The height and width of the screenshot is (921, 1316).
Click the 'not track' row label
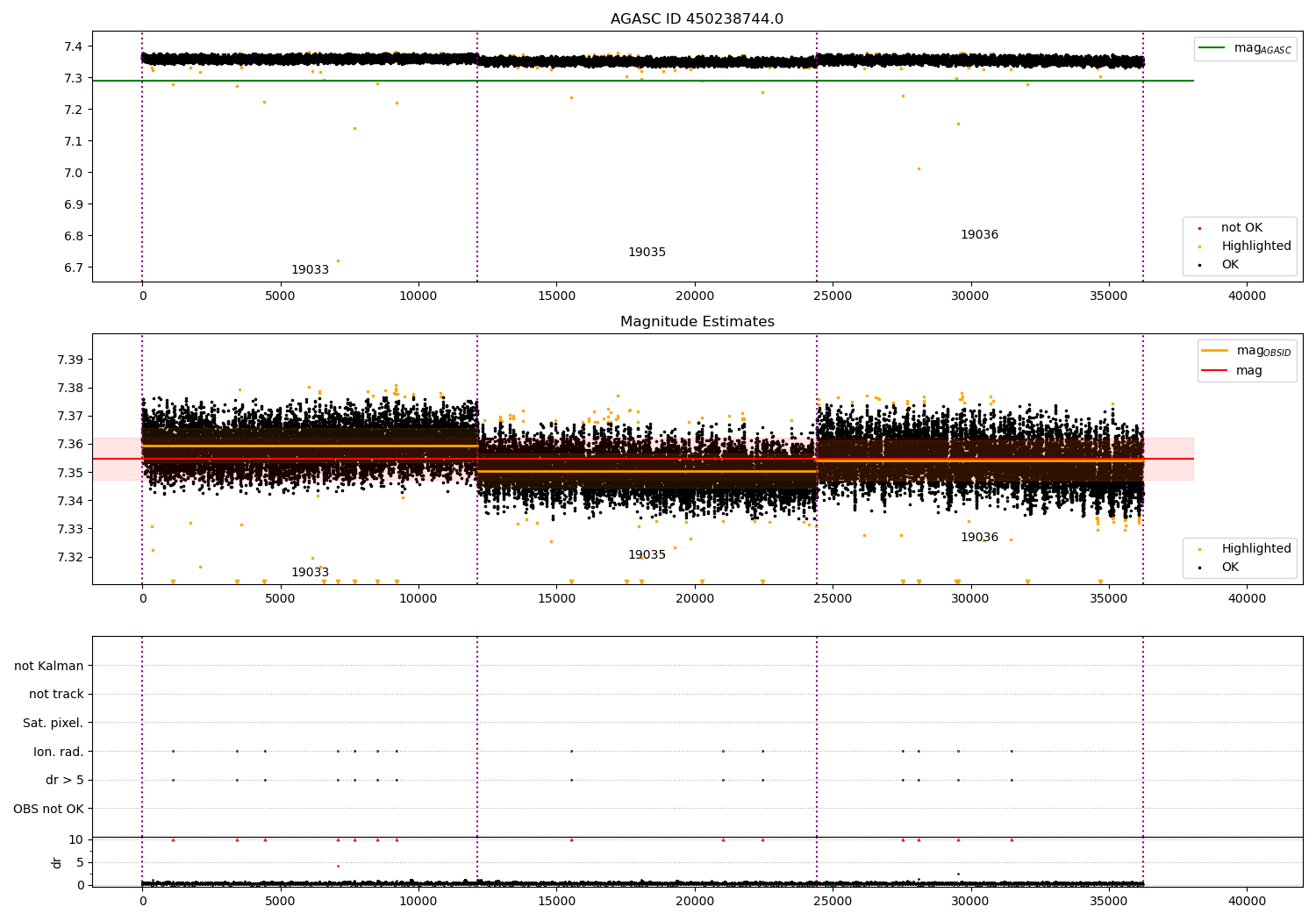pyautogui.click(x=56, y=695)
